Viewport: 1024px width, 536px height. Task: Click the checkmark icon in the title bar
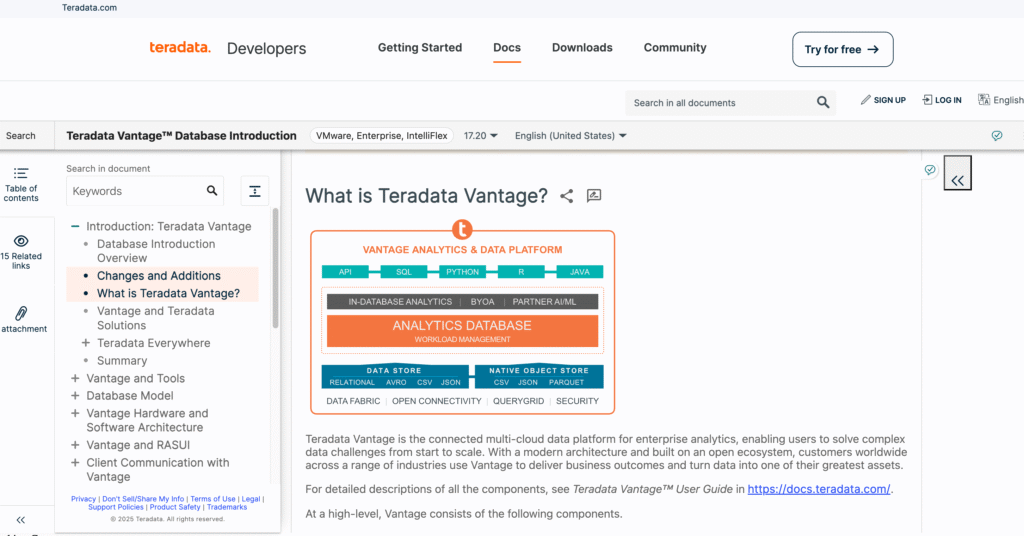(x=997, y=136)
